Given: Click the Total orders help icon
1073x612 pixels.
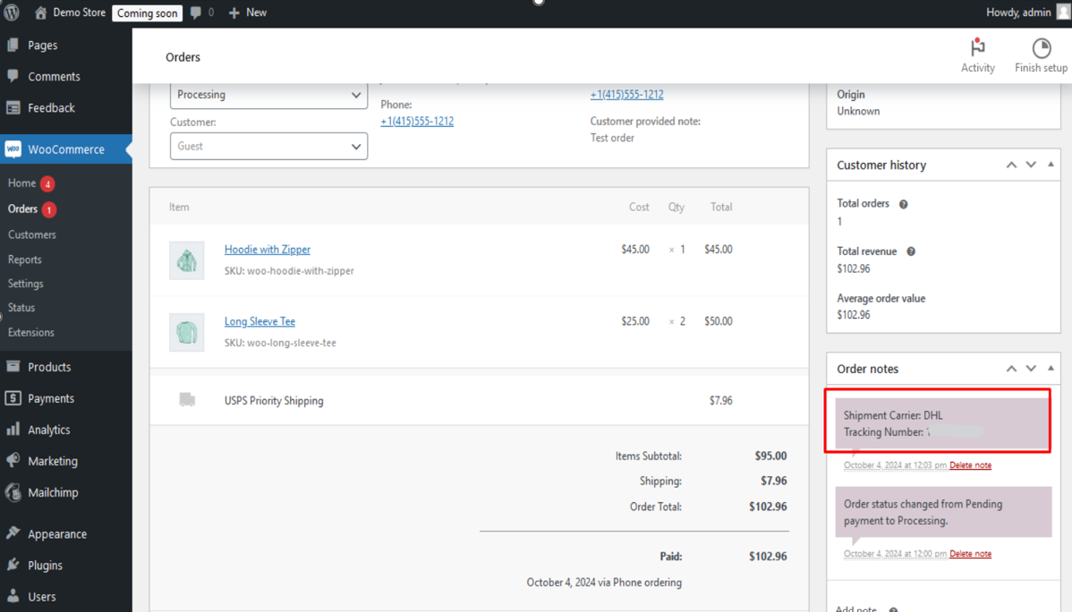Looking at the screenshot, I should pyautogui.click(x=903, y=204).
